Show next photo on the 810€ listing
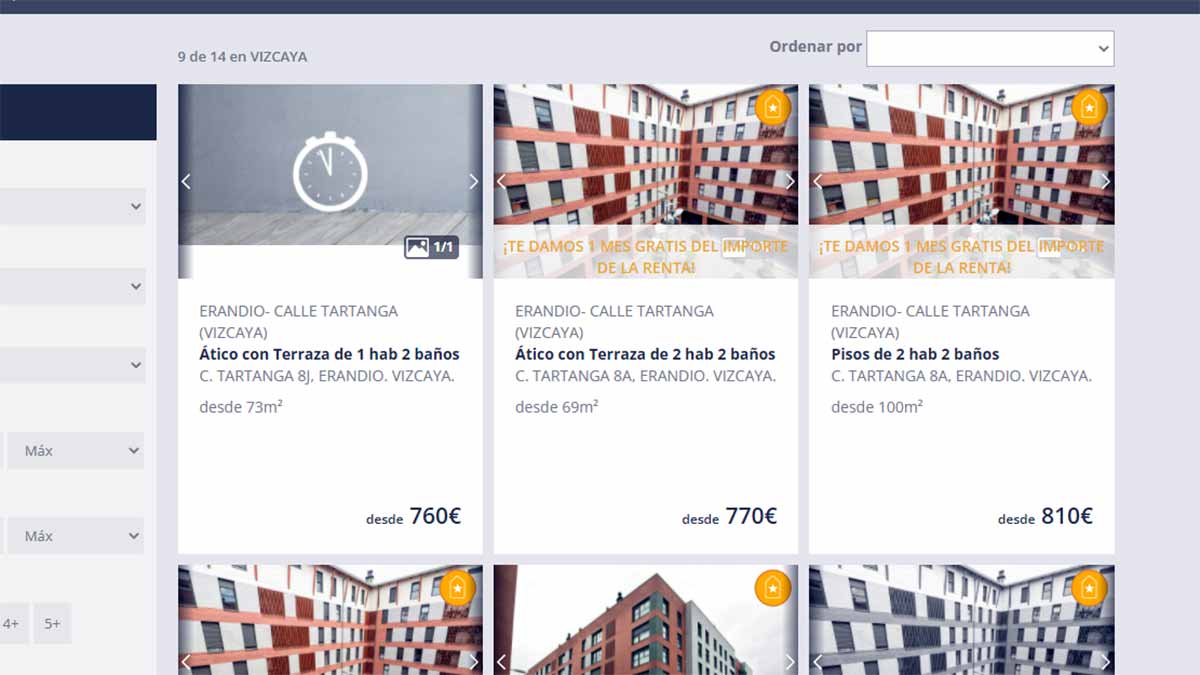Viewport: 1200px width, 675px height. (1105, 182)
